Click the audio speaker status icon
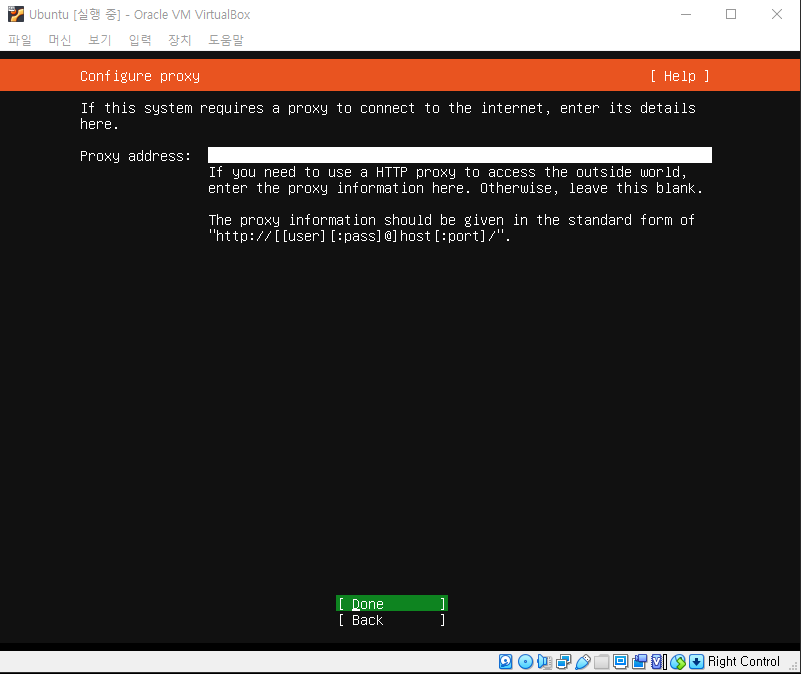Viewport: 801px width, 674px height. tap(545, 662)
